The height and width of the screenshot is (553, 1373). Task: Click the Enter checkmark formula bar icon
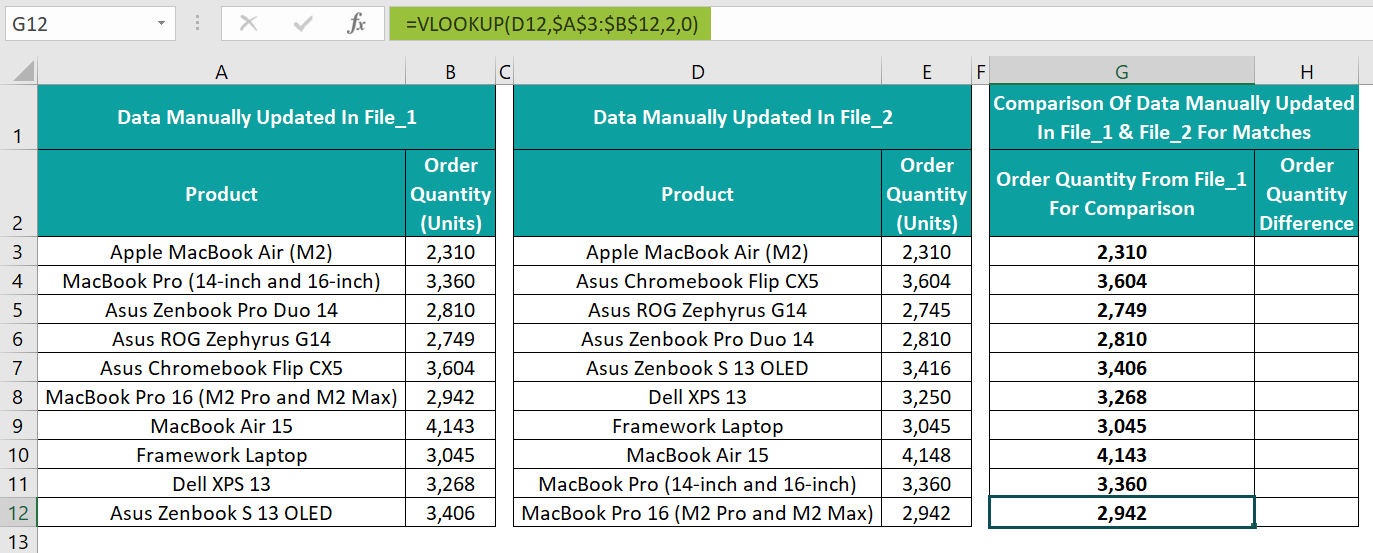303,24
